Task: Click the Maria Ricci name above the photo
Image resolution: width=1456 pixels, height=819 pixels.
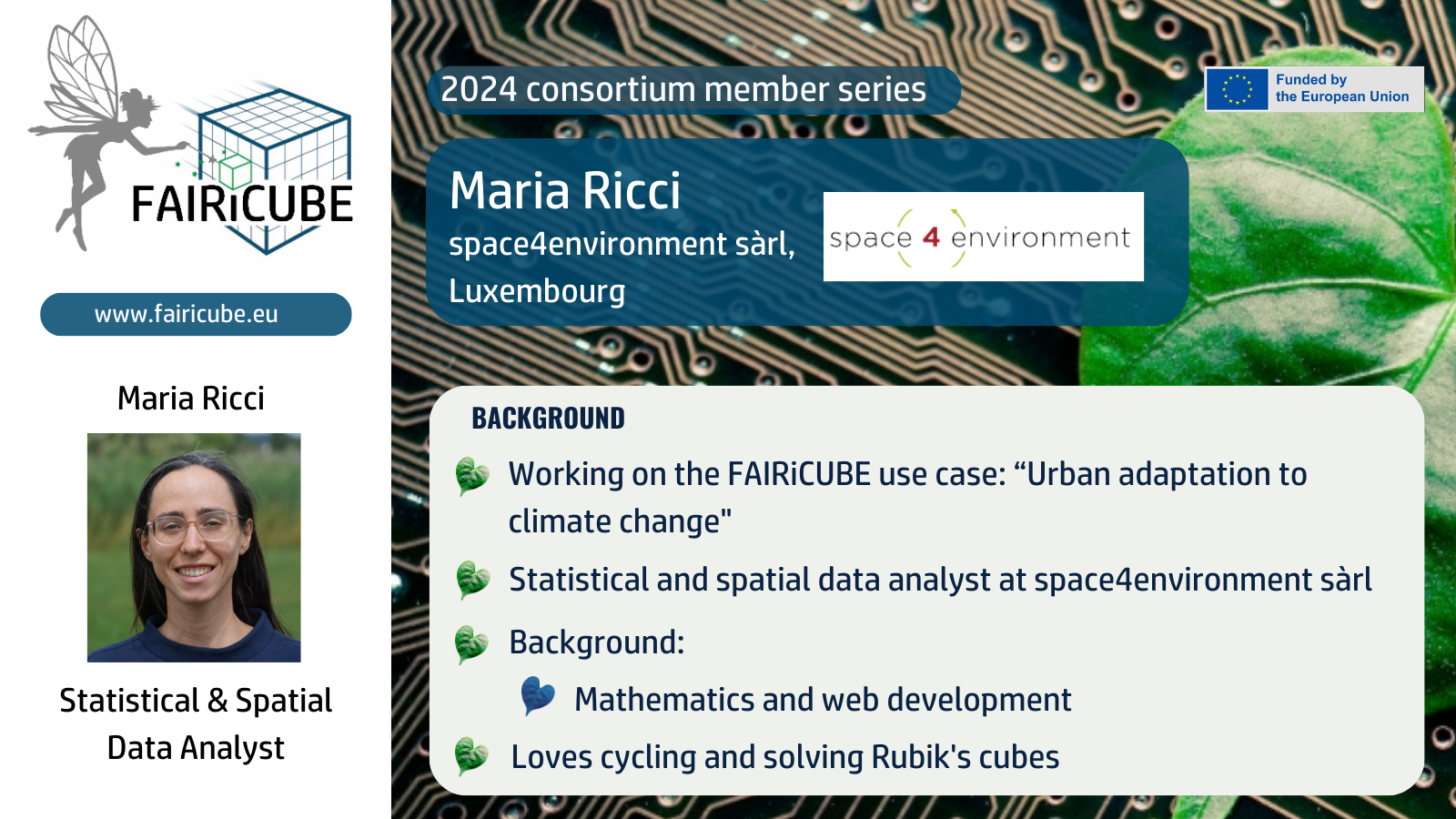Action: point(191,399)
